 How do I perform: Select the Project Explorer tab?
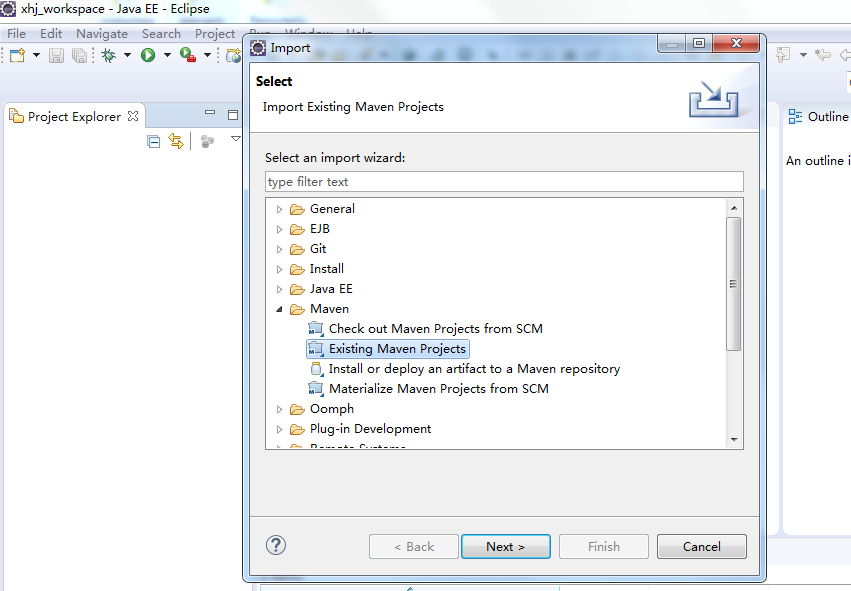pos(74,117)
